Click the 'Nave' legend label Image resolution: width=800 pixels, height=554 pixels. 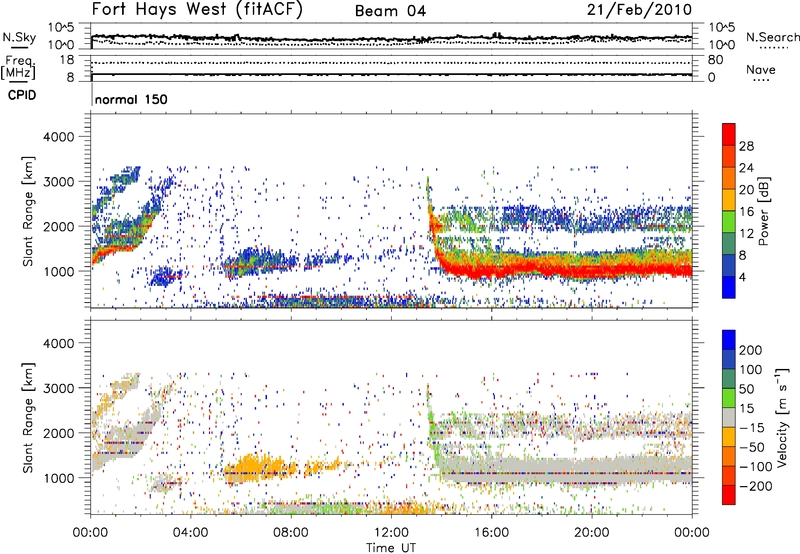[x=761, y=69]
